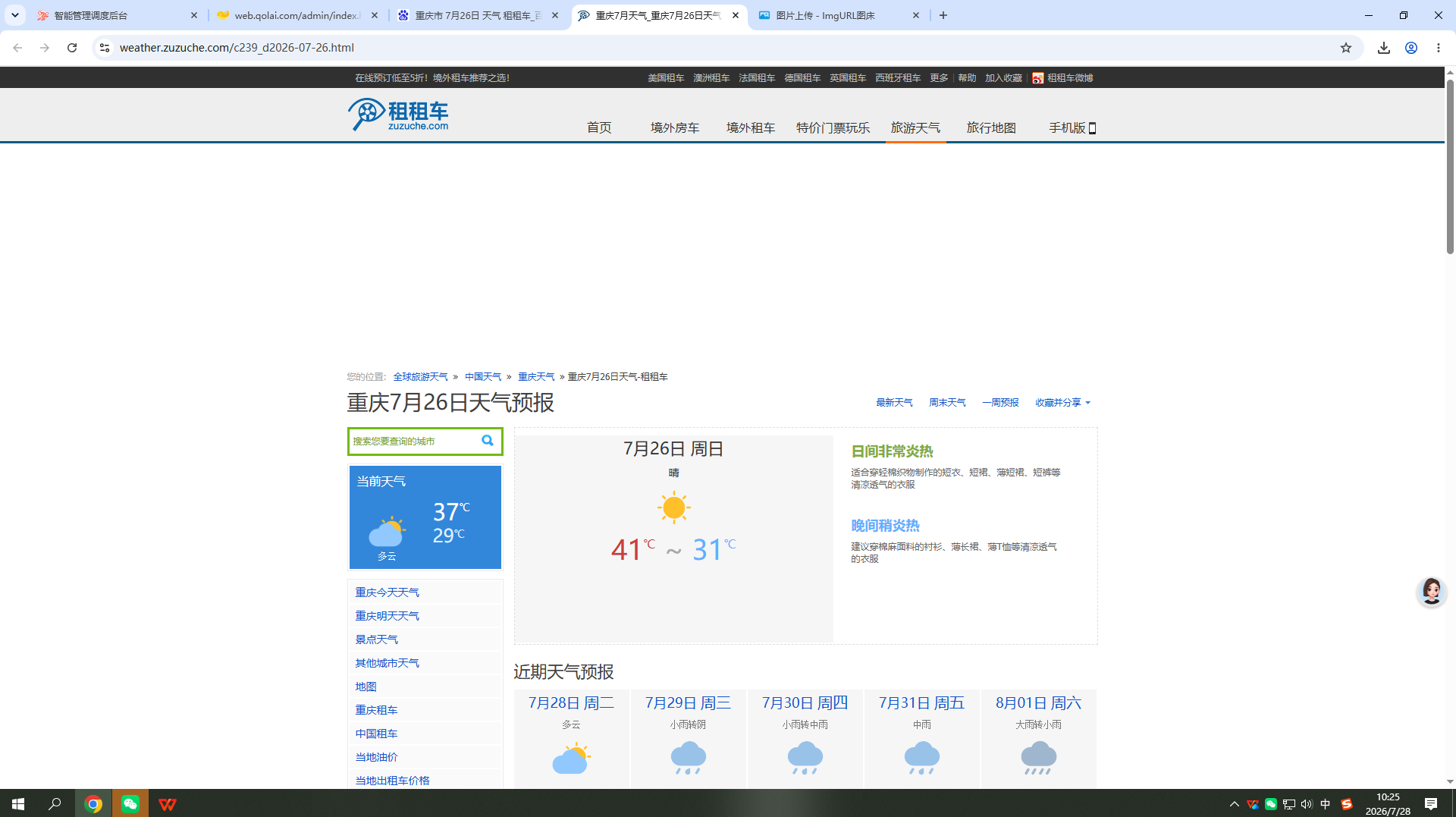This screenshot has height=817, width=1456.
Task: Open Windows taskbar search
Action: coord(55,803)
